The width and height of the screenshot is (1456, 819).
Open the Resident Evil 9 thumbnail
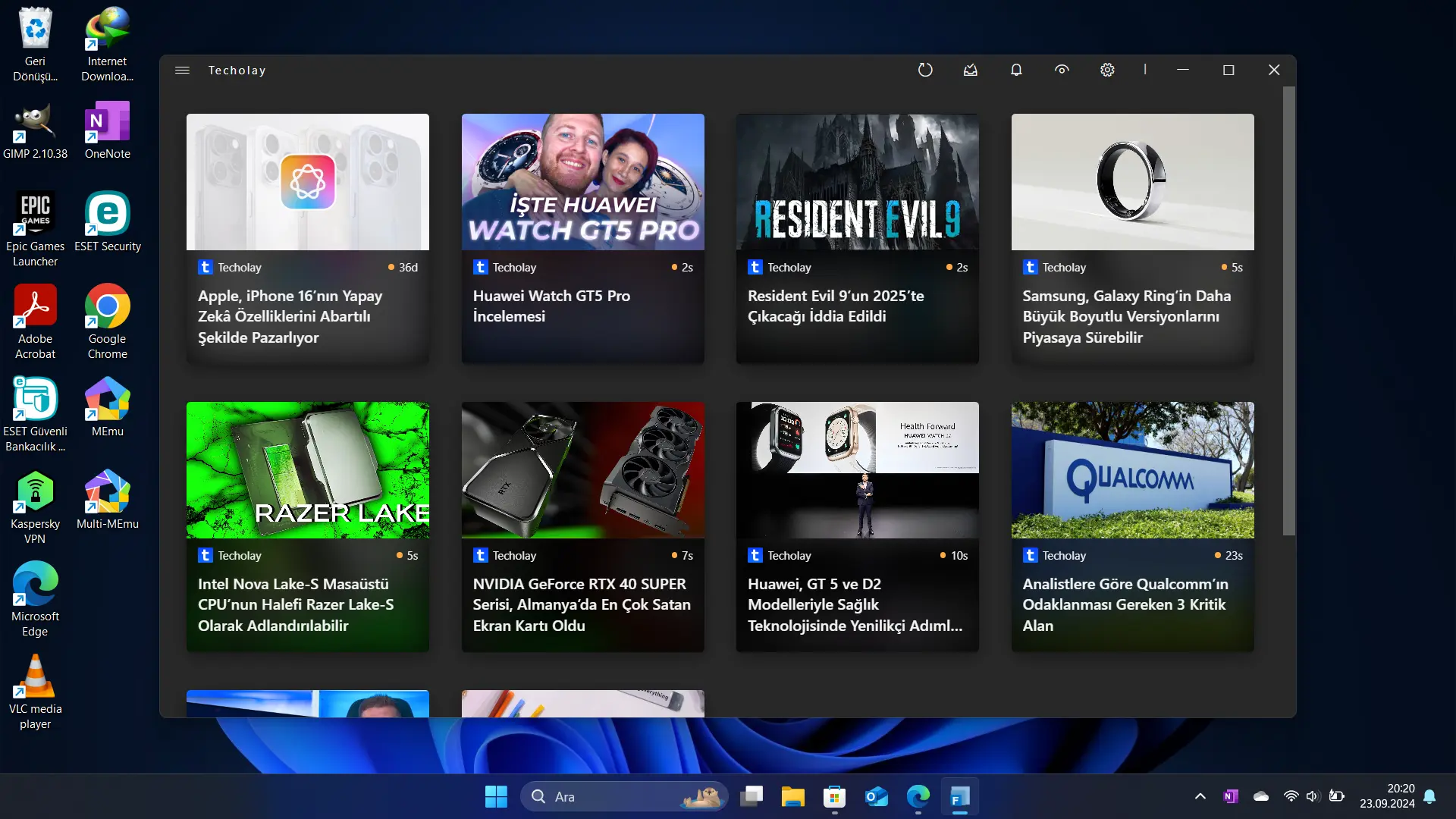pyautogui.click(x=858, y=182)
